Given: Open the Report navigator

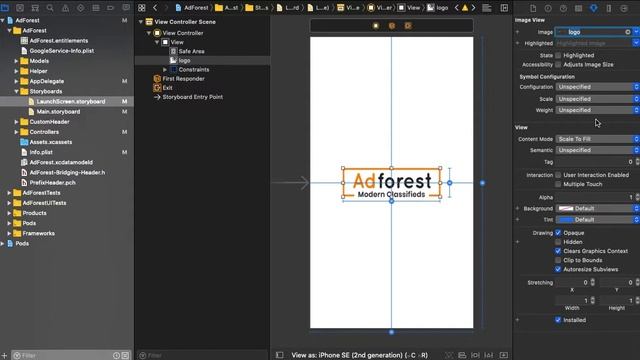Looking at the screenshot, I should coord(126,8).
